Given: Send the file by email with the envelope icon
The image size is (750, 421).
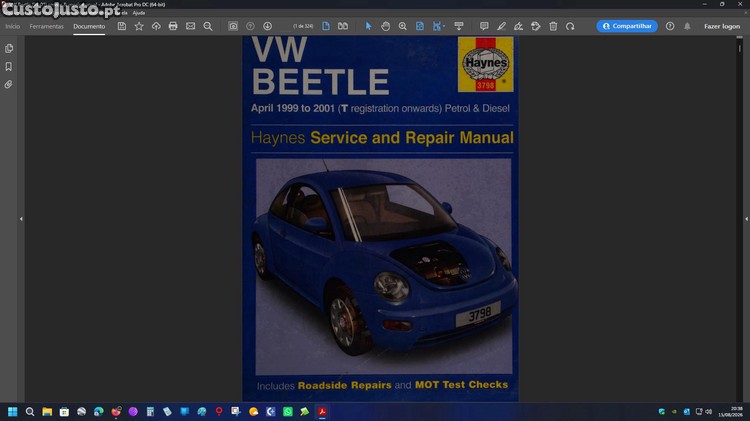Looking at the screenshot, I should click(190, 26).
